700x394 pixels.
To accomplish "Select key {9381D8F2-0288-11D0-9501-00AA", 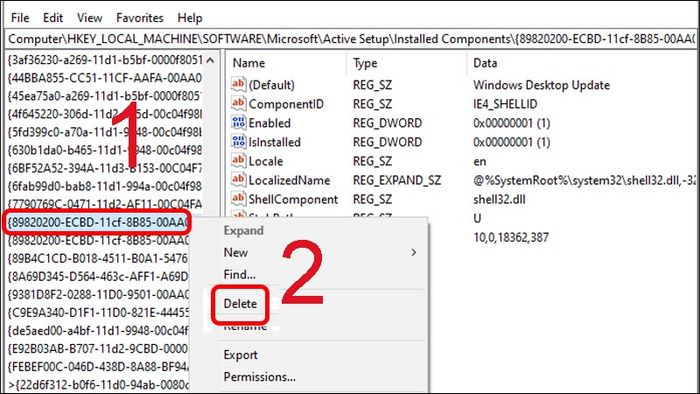I will [98, 294].
